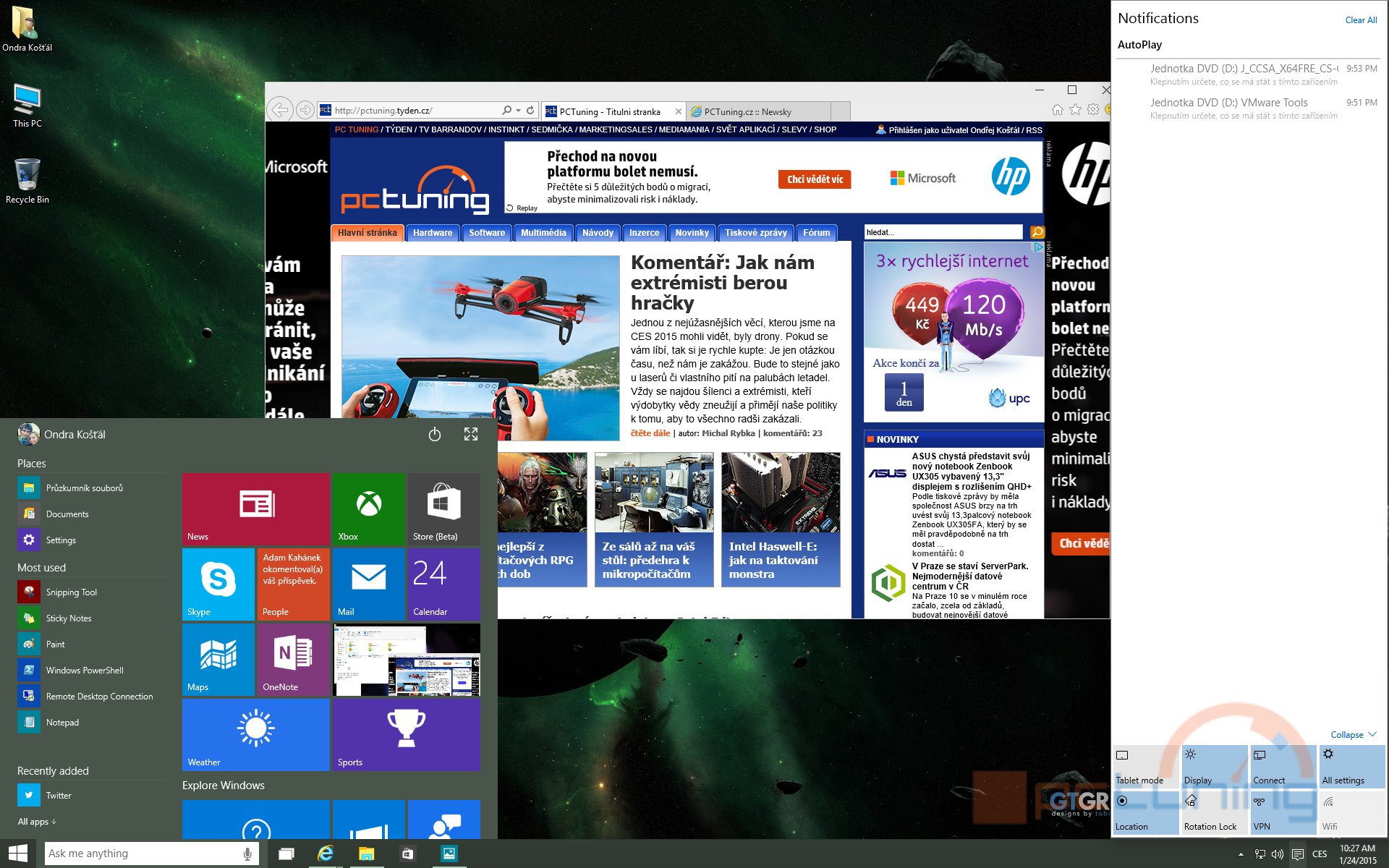Collapse the quick actions panel
The width and height of the screenshot is (1389, 868).
1353,734
